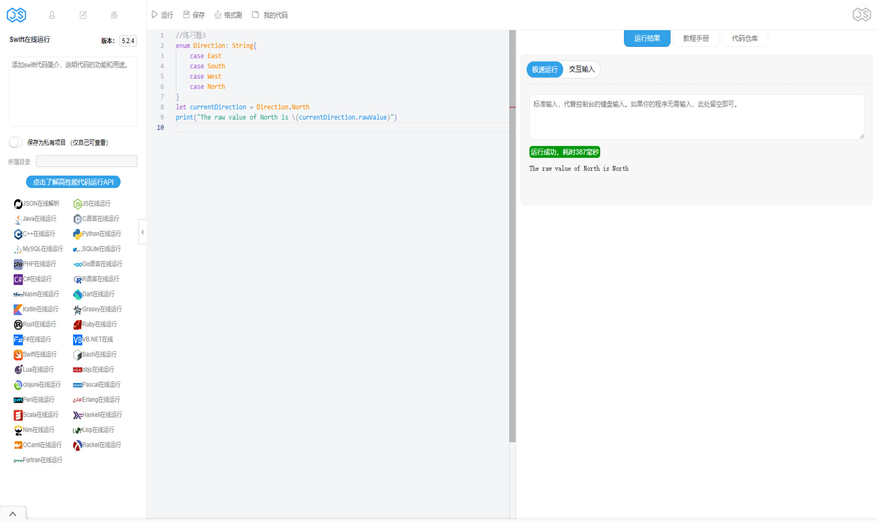Open 我的代码 in the toolbar
Screen dimensions: 877x522
click(x=270, y=15)
